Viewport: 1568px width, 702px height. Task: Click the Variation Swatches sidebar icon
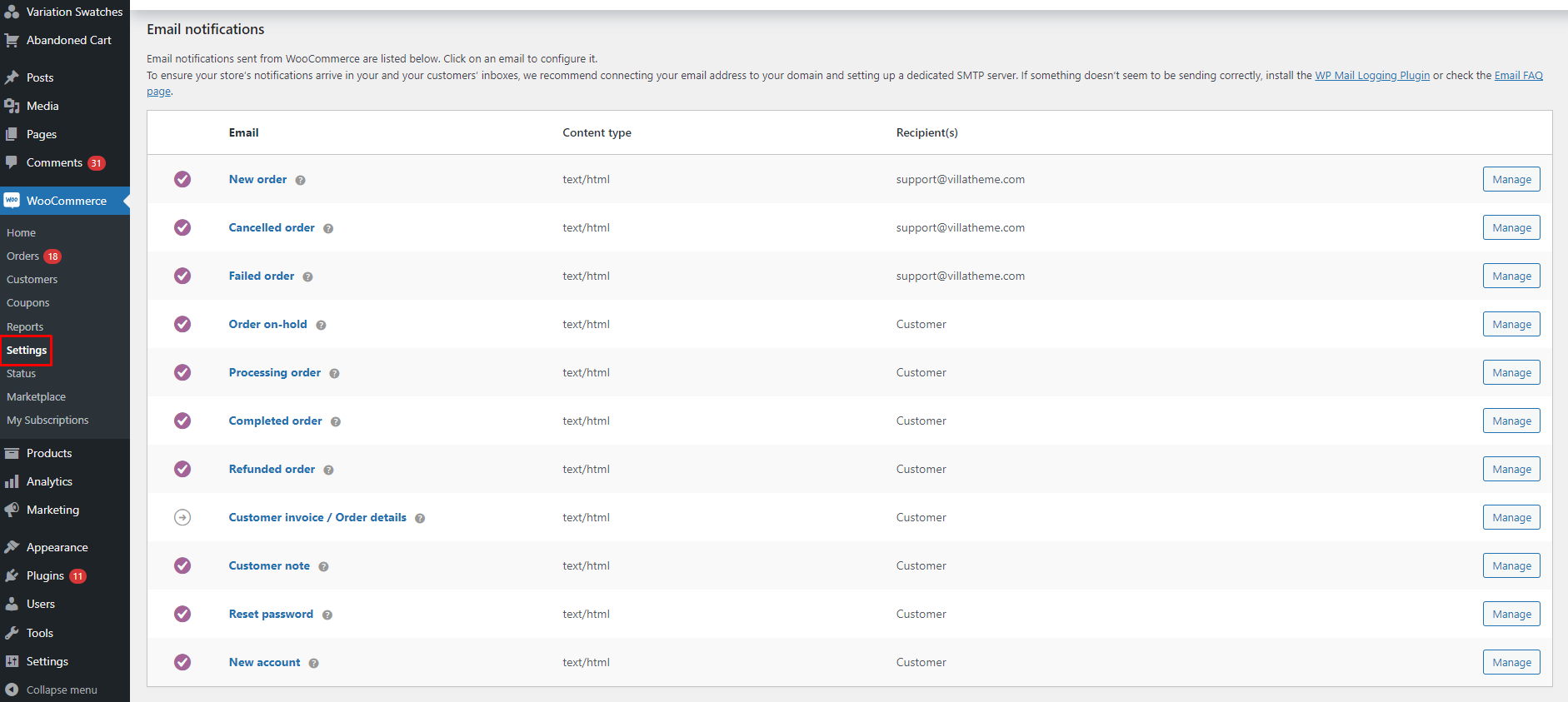[12, 12]
